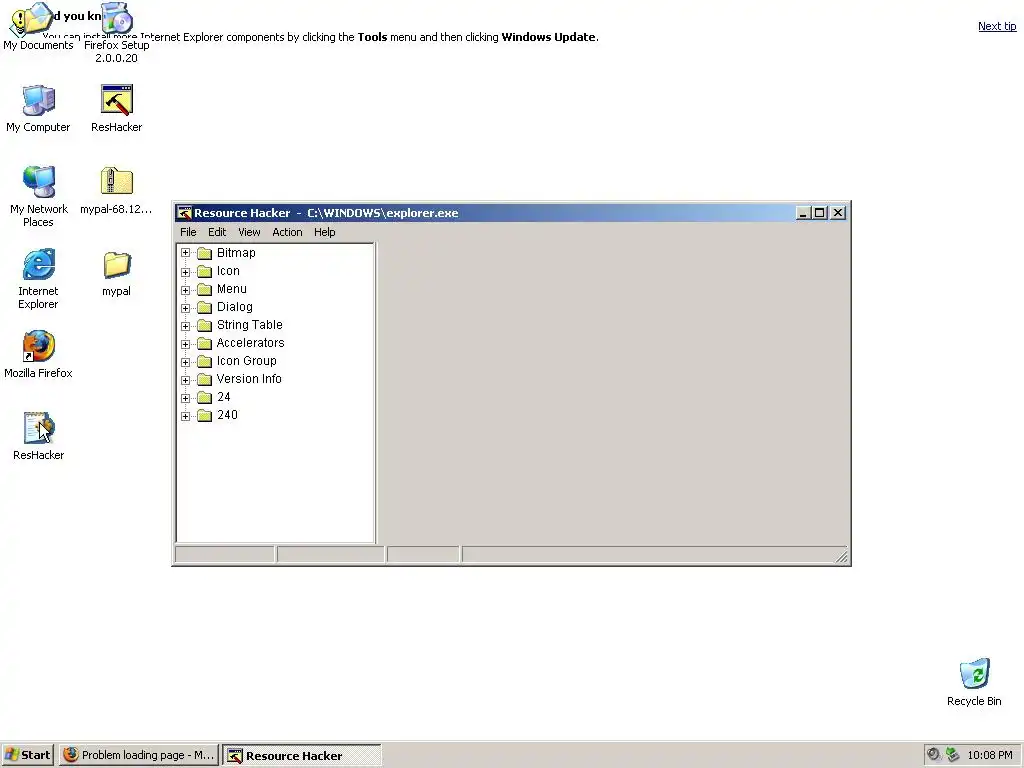This screenshot has height=768, width=1024.
Task: Click the Next tip link
Action: (997, 26)
